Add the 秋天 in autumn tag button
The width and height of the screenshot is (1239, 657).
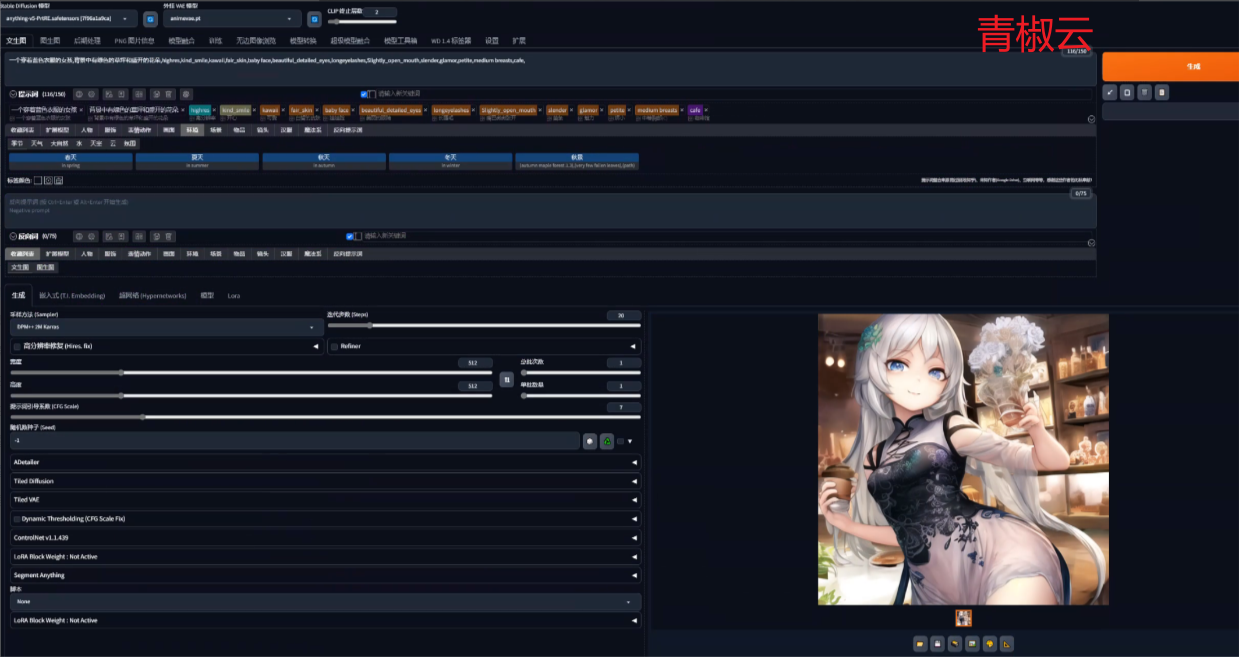pyautogui.click(x=324, y=161)
